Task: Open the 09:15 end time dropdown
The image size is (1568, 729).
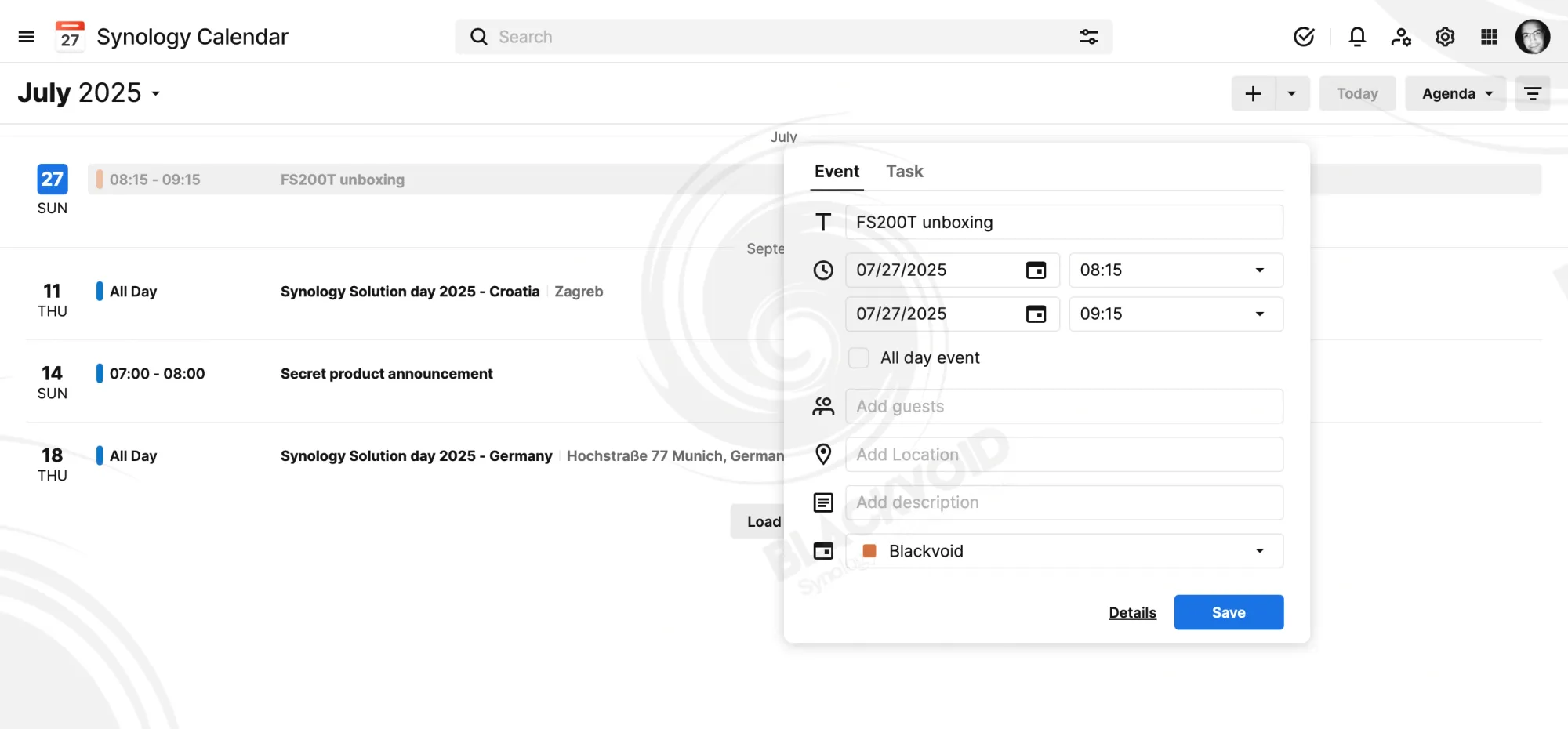Action: point(1176,314)
